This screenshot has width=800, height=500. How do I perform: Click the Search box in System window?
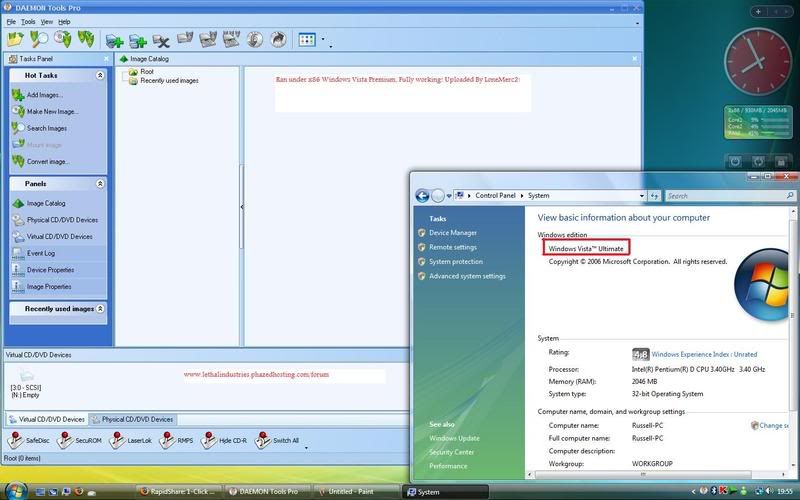730,196
